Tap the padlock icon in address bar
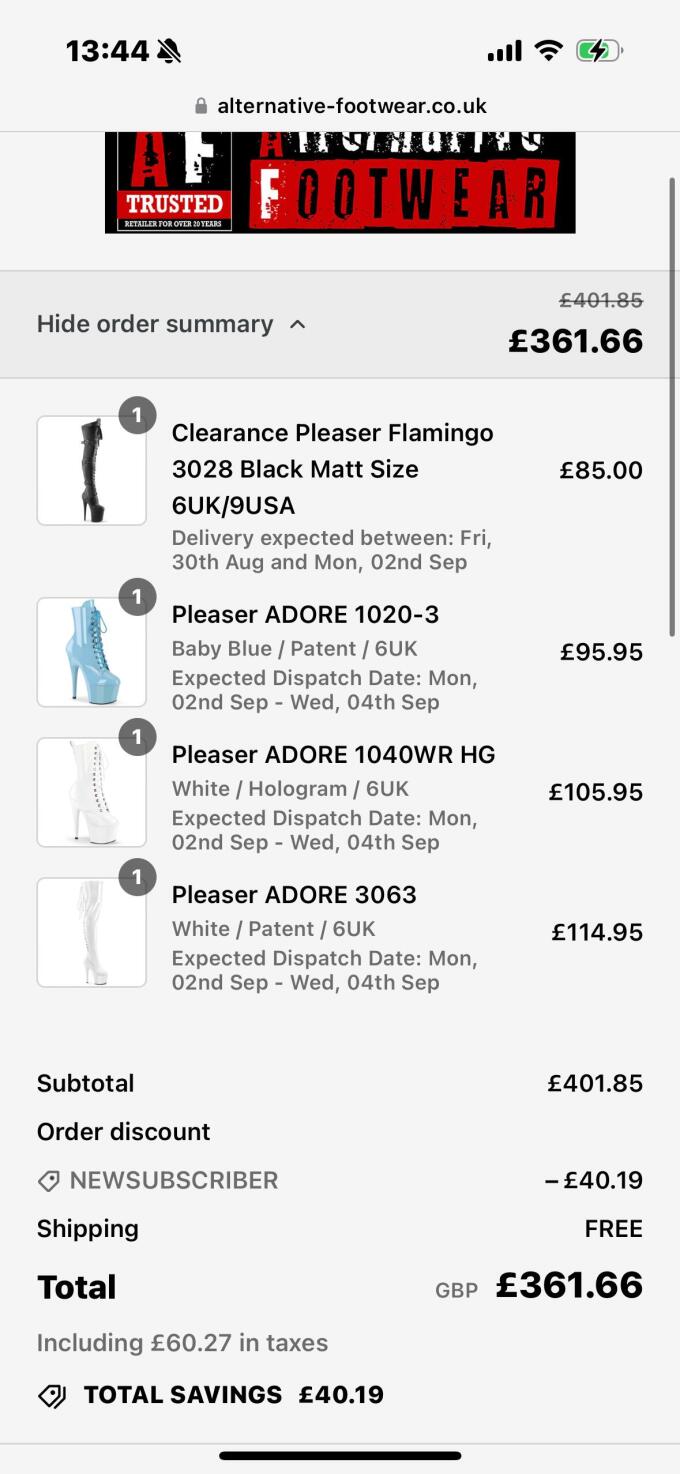Image resolution: width=680 pixels, height=1474 pixels. click(x=201, y=106)
